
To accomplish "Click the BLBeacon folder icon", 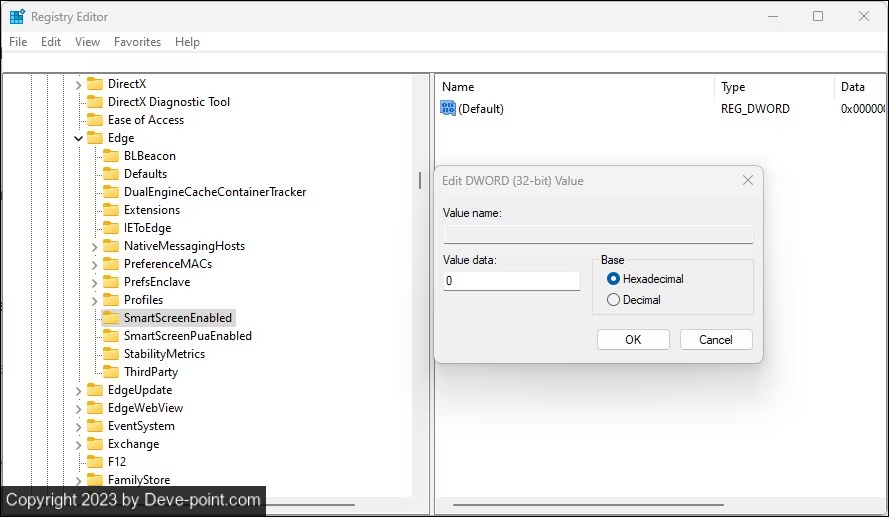I will tap(111, 156).
